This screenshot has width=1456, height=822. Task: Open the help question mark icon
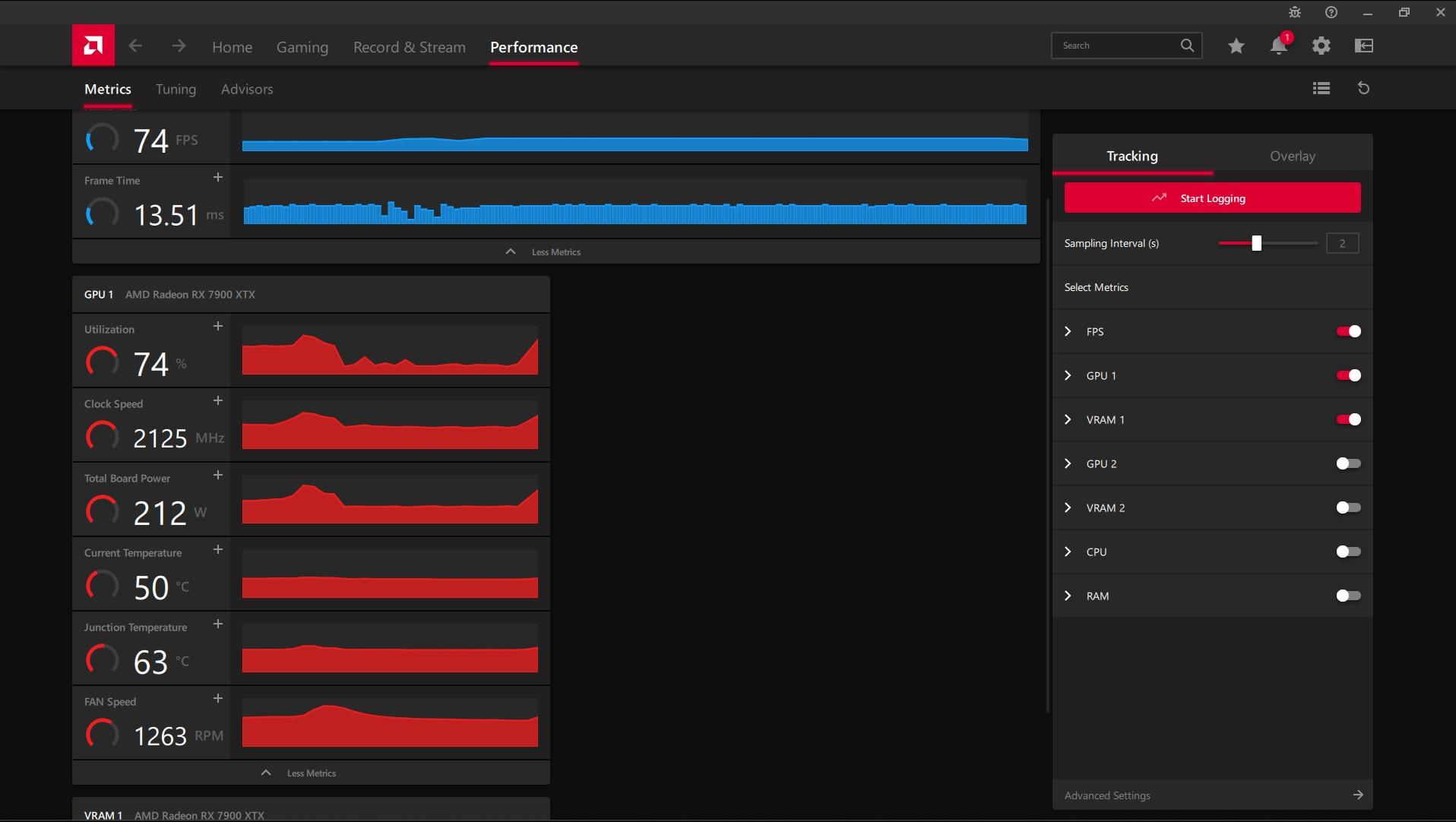1331,12
